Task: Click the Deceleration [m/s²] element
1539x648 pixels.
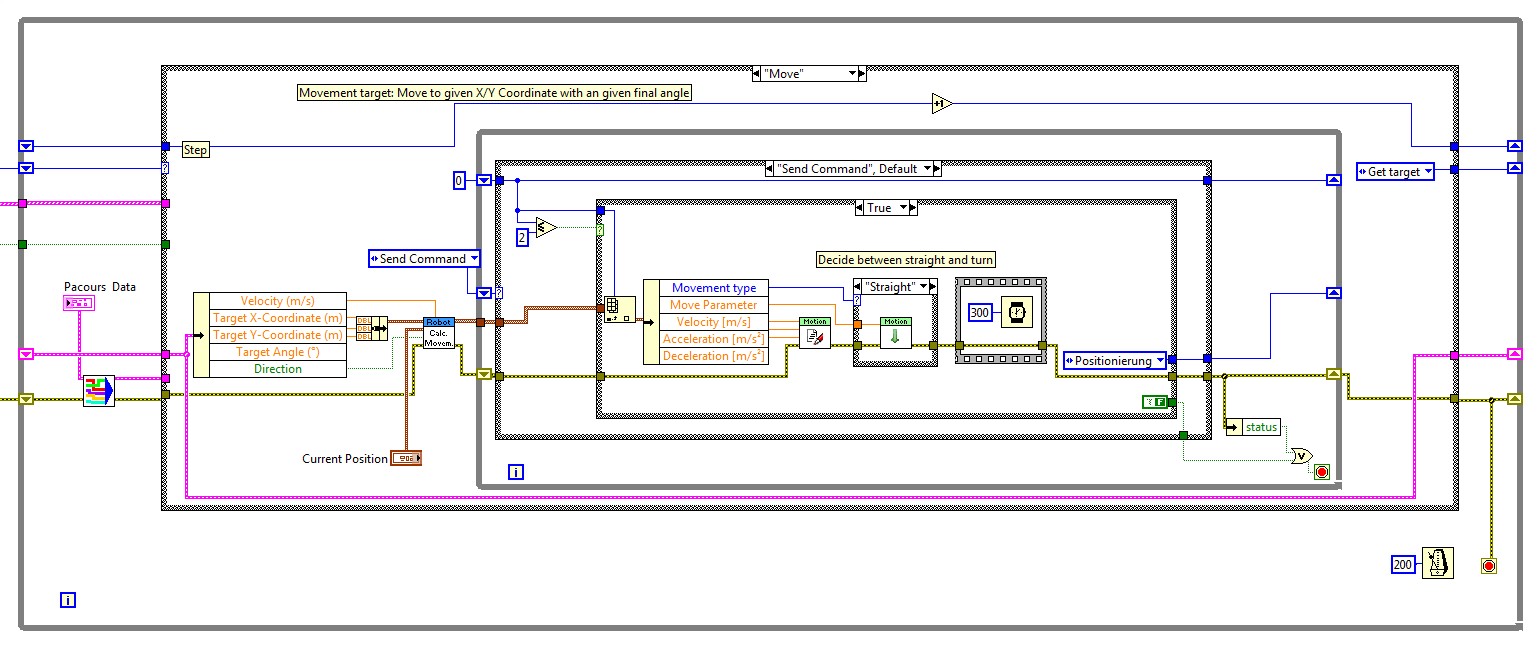Action: click(x=714, y=356)
